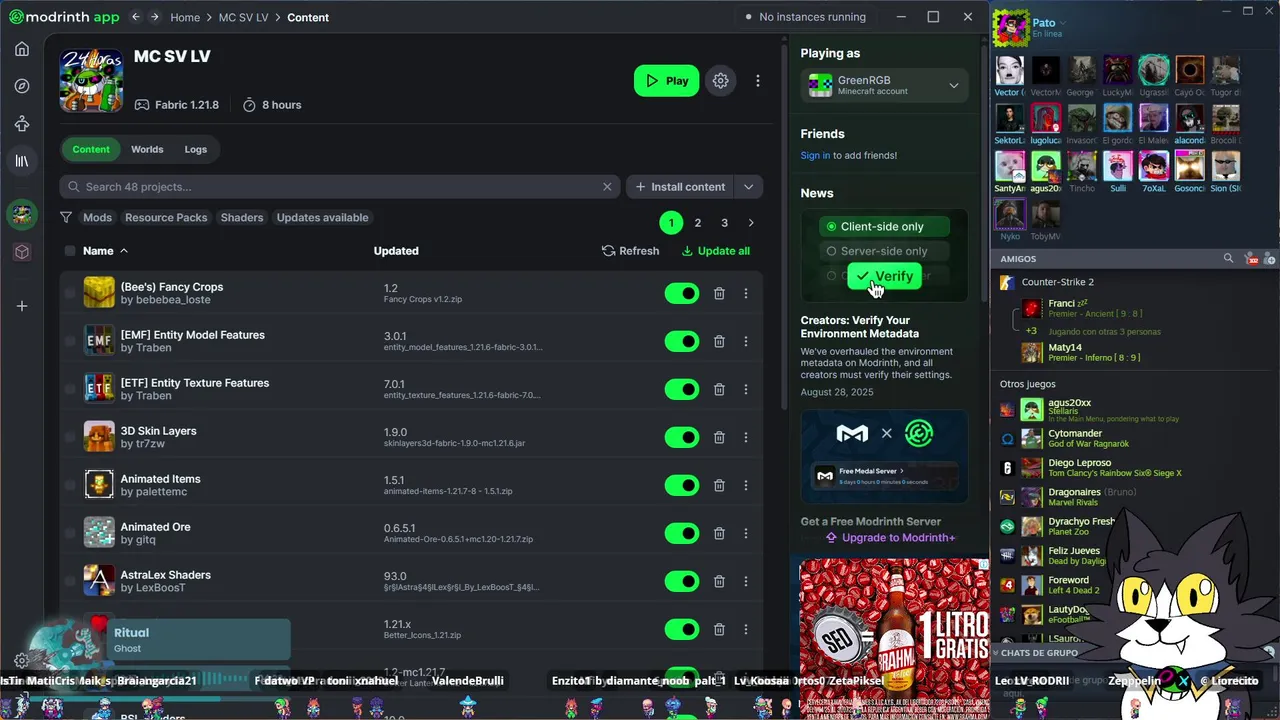Click the search magnifier in Steam friends list
The height and width of the screenshot is (720, 1280).
pyautogui.click(x=1229, y=258)
